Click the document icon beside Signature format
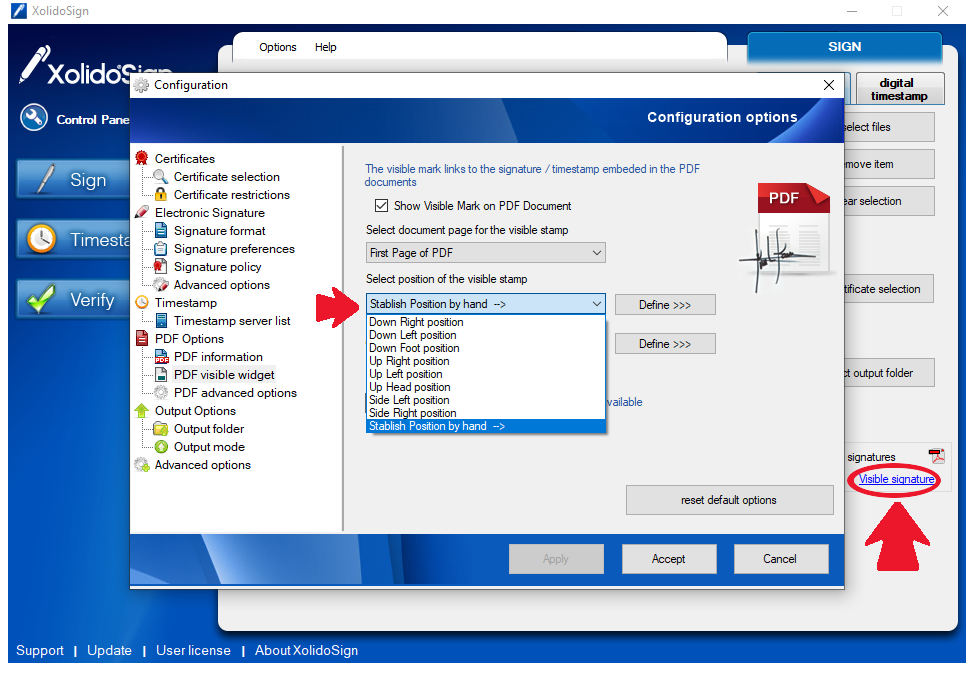The height and width of the screenshot is (678, 973). [161, 230]
